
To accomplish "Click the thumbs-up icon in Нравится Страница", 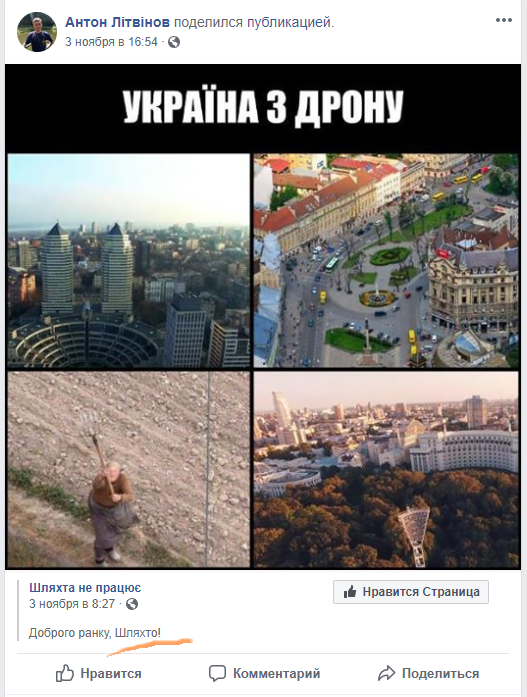I will [x=350, y=592].
